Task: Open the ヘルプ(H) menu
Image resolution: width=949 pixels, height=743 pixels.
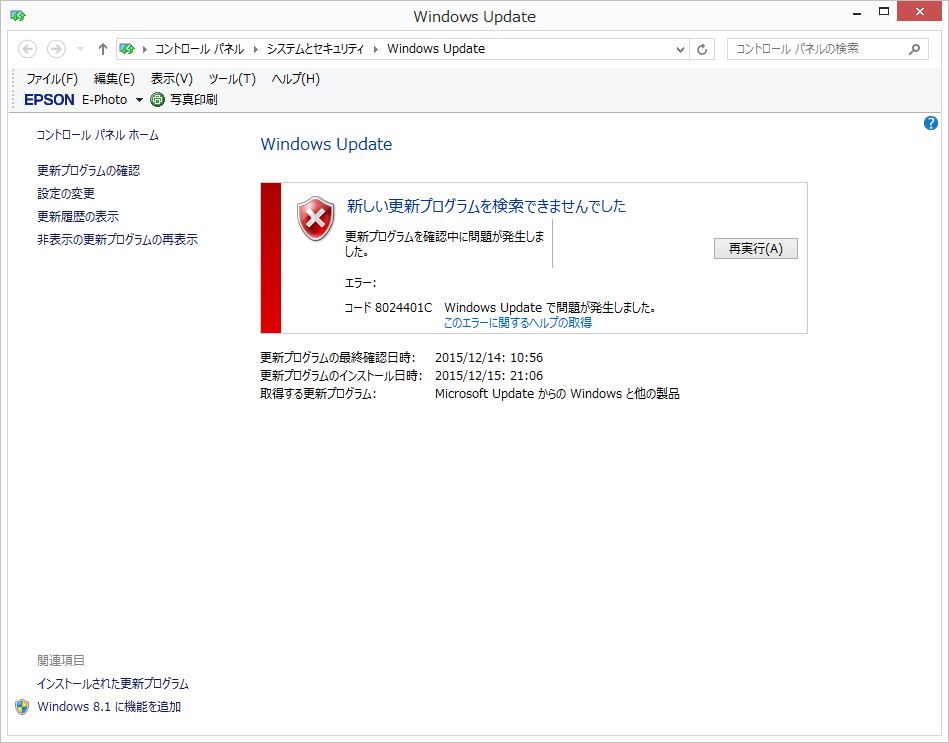Action: pos(295,79)
